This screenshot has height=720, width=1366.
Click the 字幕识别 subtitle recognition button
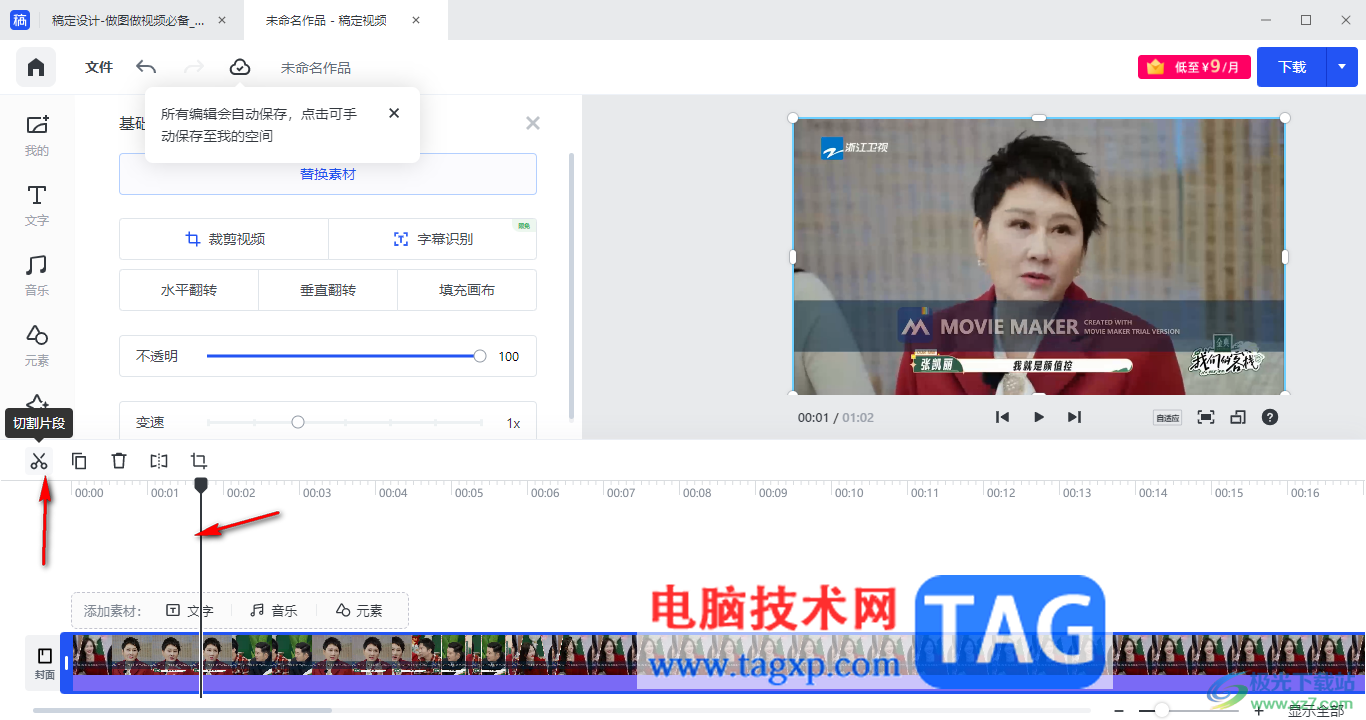point(433,239)
